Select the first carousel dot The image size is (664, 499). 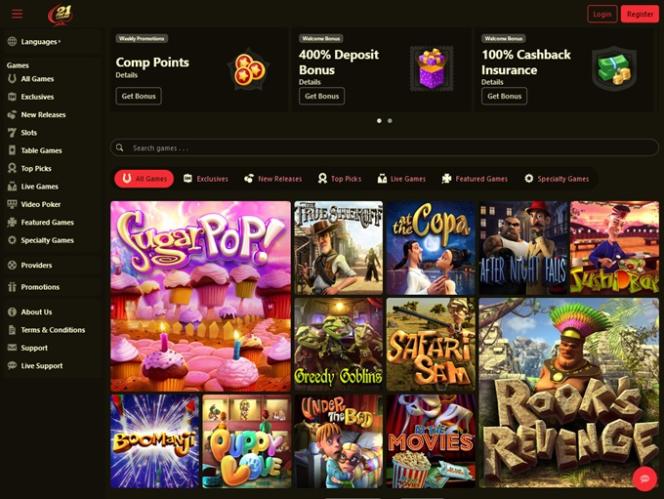click(379, 121)
